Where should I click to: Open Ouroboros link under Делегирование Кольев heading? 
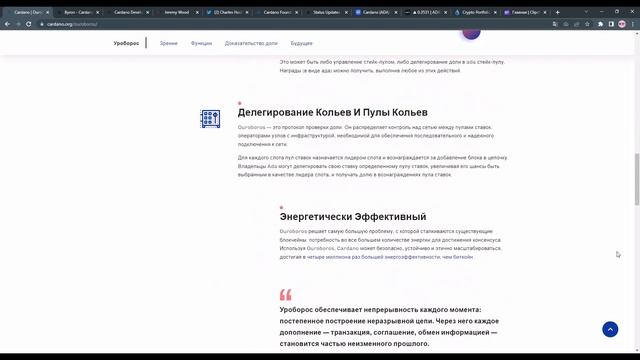[x=251, y=127]
